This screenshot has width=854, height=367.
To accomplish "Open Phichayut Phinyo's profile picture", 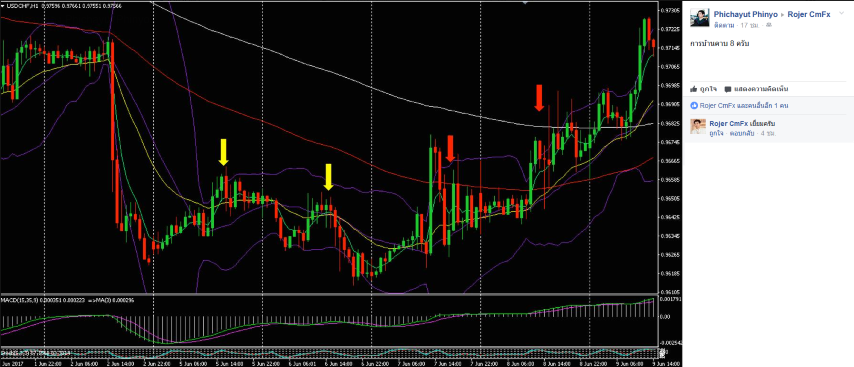I will (x=699, y=18).
